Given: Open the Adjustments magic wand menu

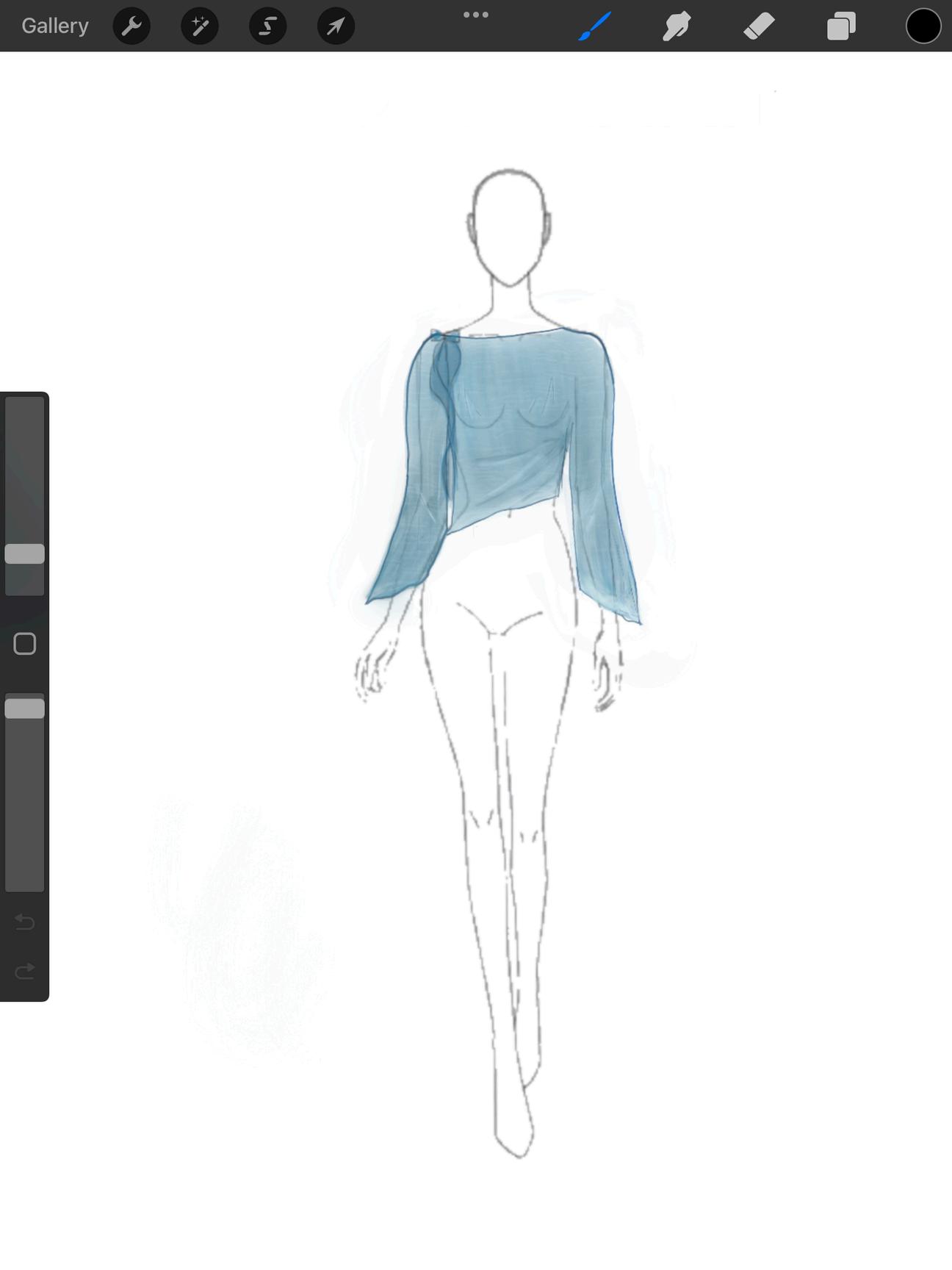Looking at the screenshot, I should coord(200,26).
